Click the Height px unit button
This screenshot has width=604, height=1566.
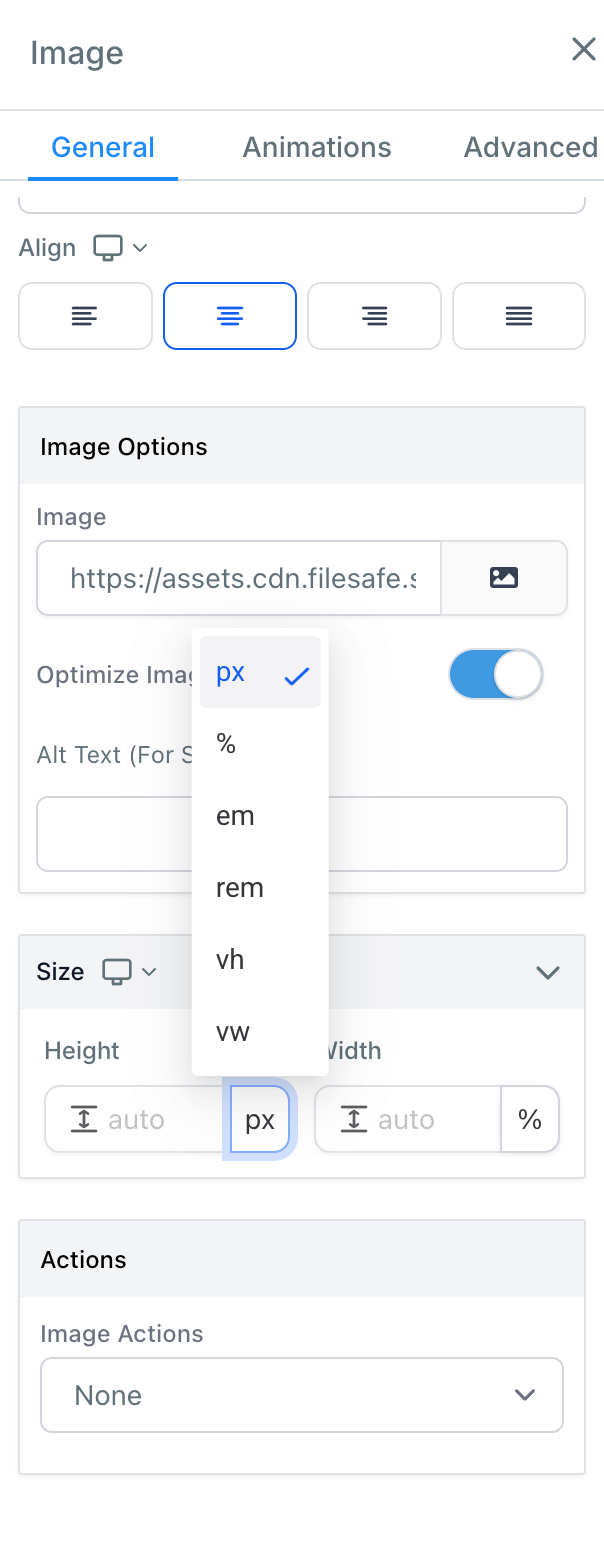tap(260, 1119)
